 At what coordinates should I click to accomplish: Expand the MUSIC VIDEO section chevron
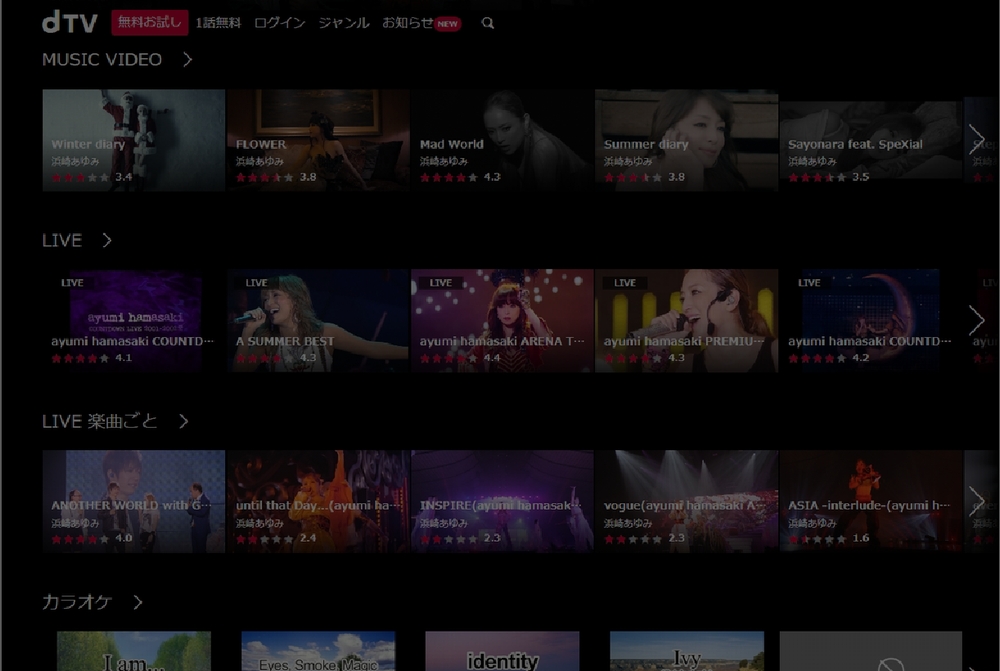tap(188, 59)
